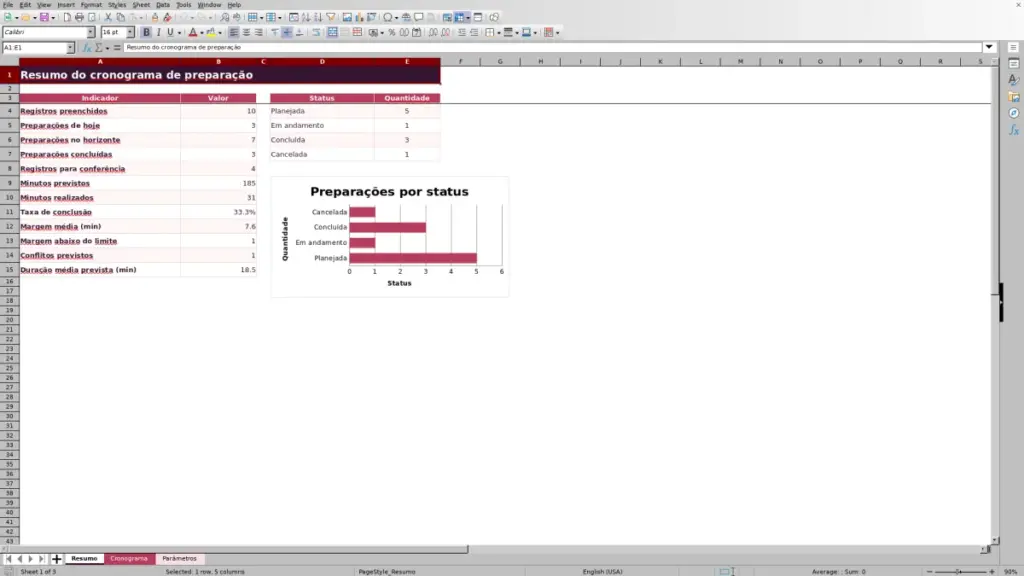Open the sidebar Navigator panel
Screen dimensions: 1024x576
(1014, 113)
